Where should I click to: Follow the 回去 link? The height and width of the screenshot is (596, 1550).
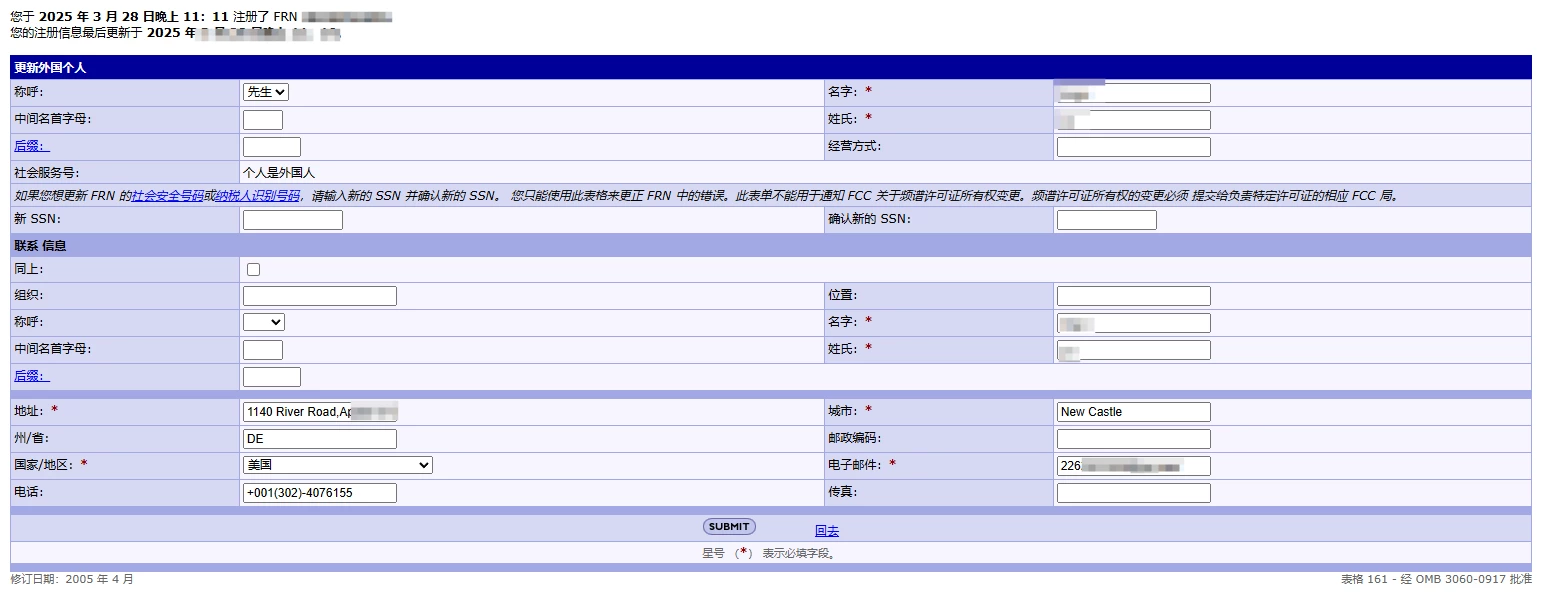(826, 531)
